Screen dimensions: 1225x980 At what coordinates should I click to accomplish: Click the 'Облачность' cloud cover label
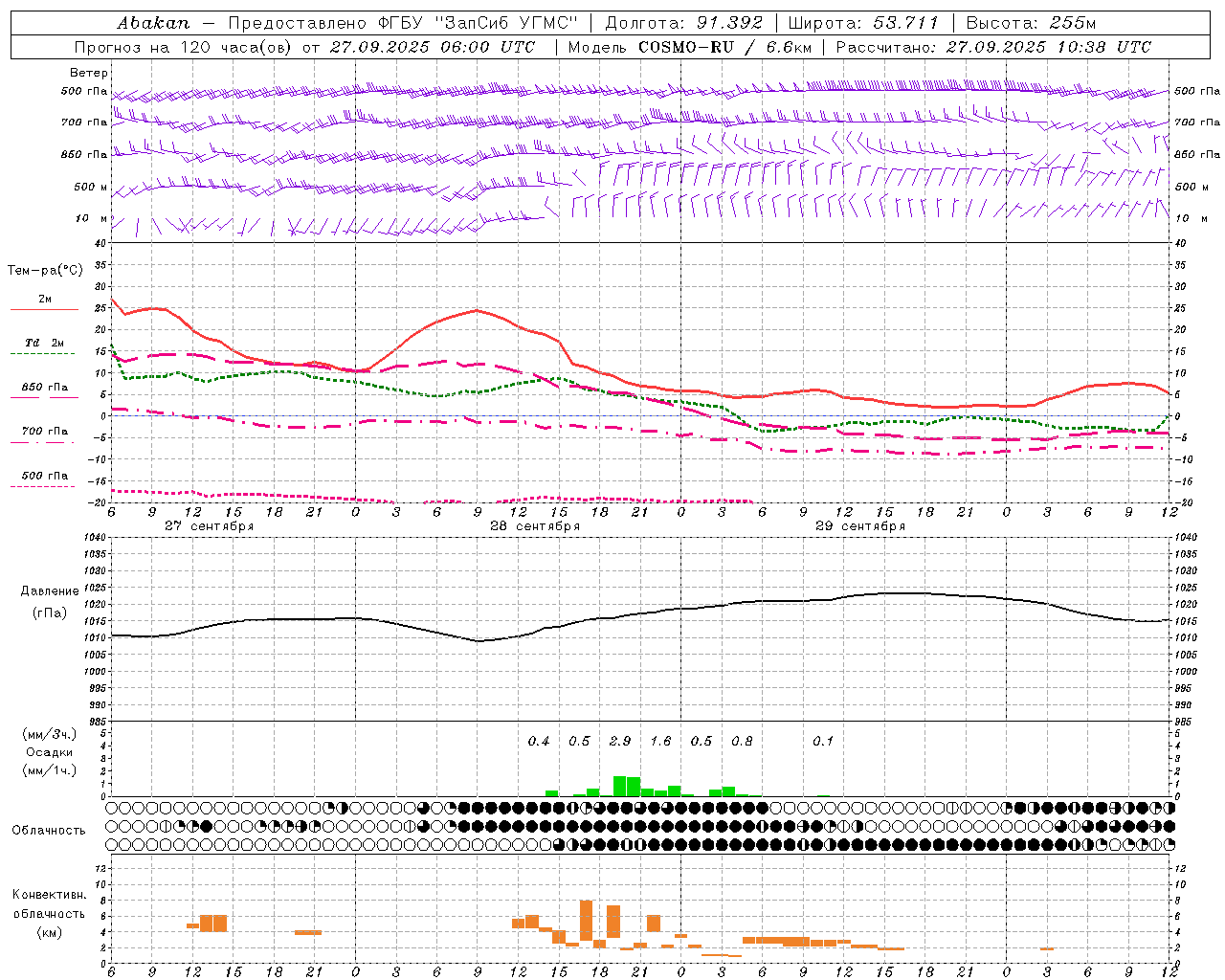[x=49, y=831]
